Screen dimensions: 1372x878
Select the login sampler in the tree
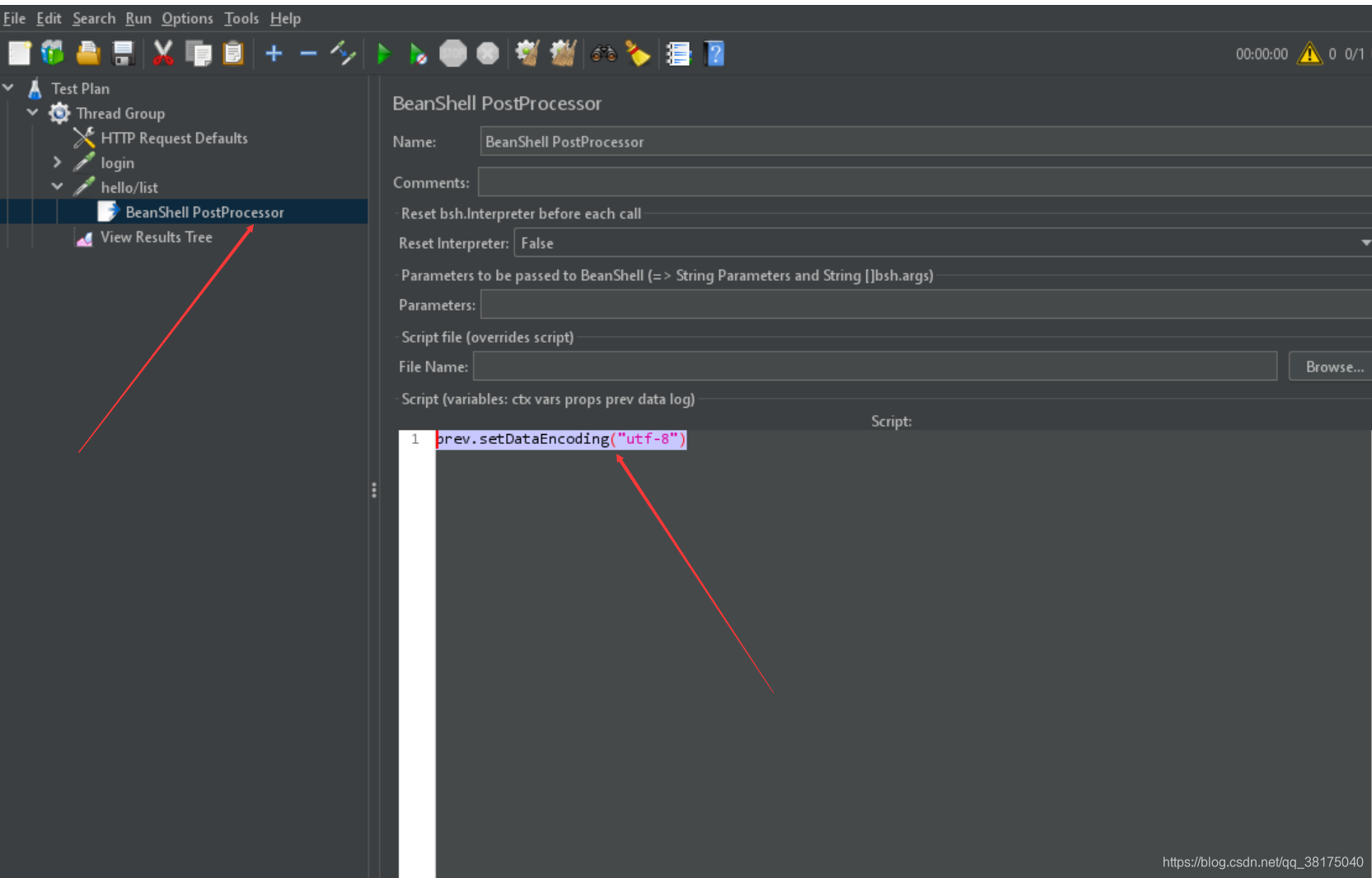[117, 163]
